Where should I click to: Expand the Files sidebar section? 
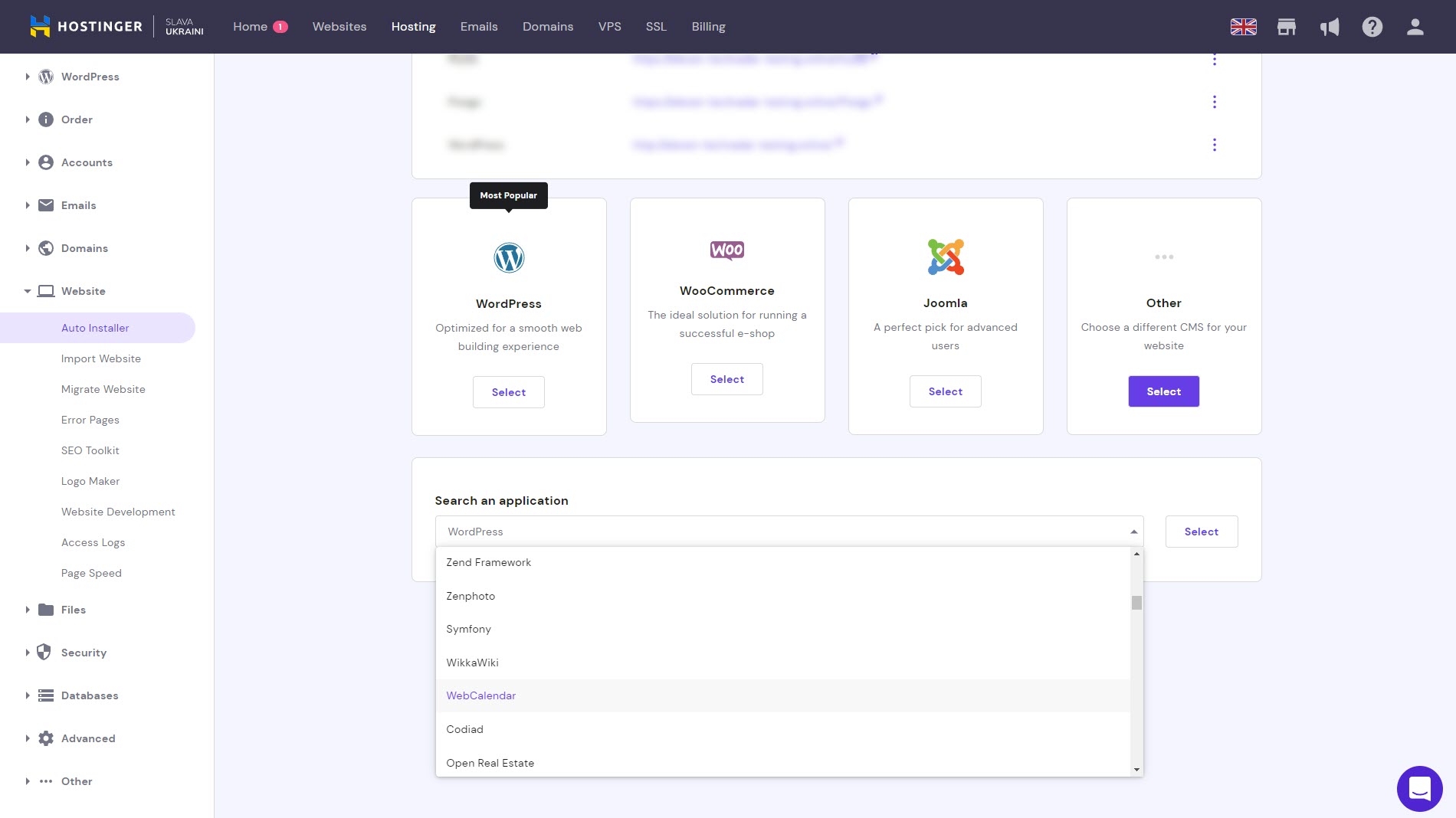point(28,610)
